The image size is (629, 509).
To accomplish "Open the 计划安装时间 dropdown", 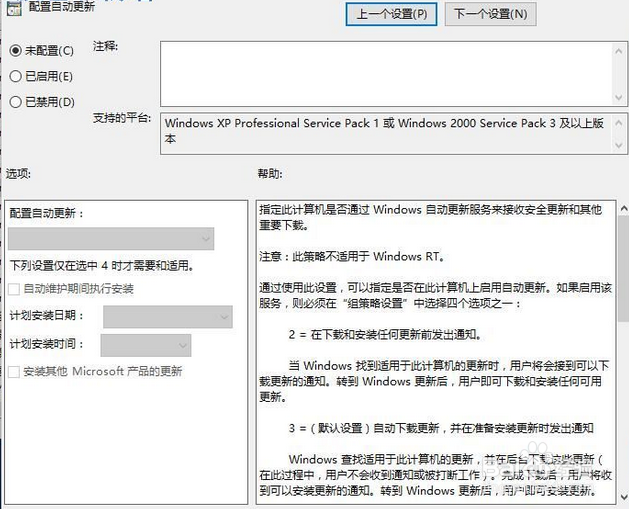I will point(146,345).
